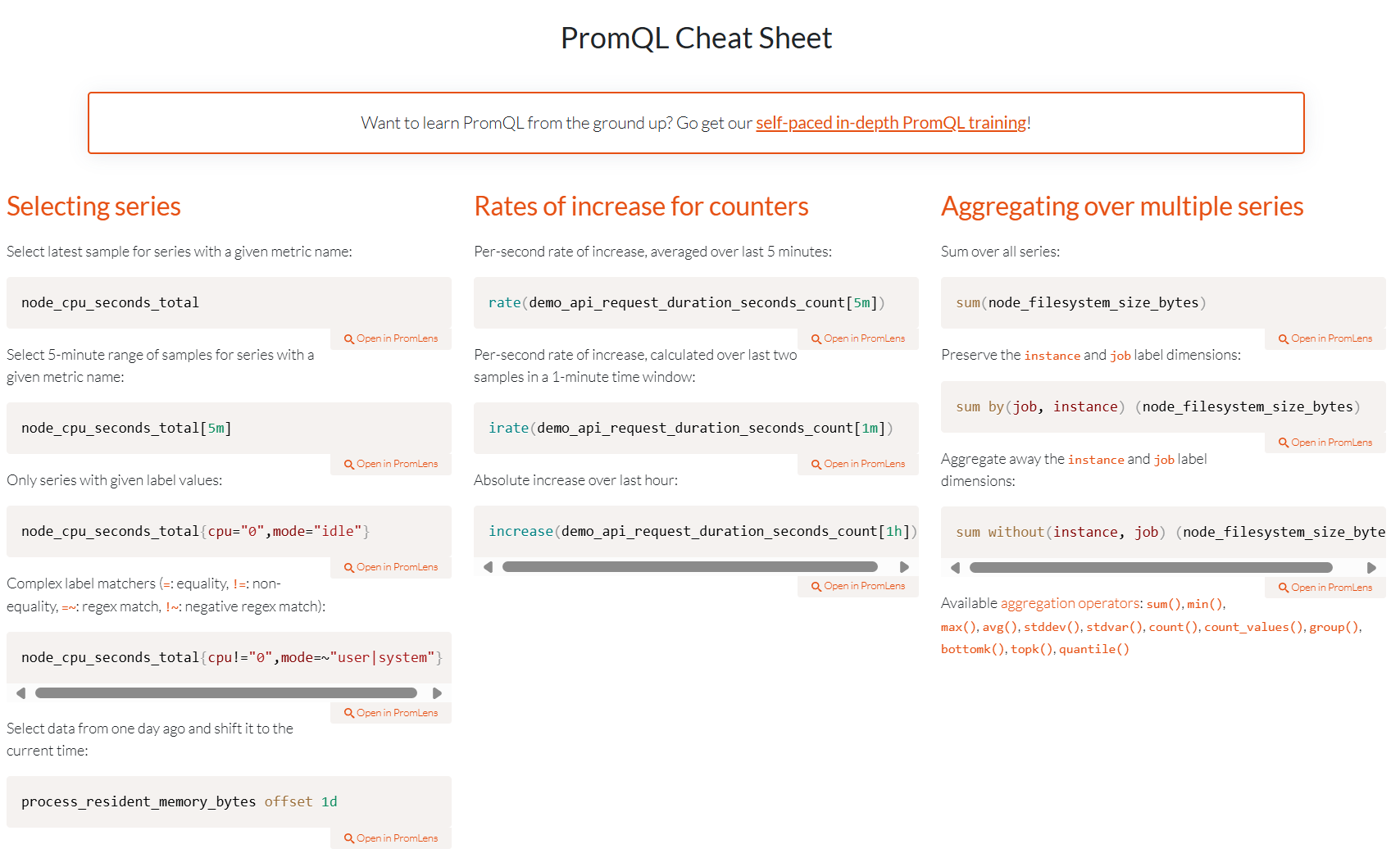
Task: Open the irate() 1m query in PromLens
Action: (x=859, y=464)
